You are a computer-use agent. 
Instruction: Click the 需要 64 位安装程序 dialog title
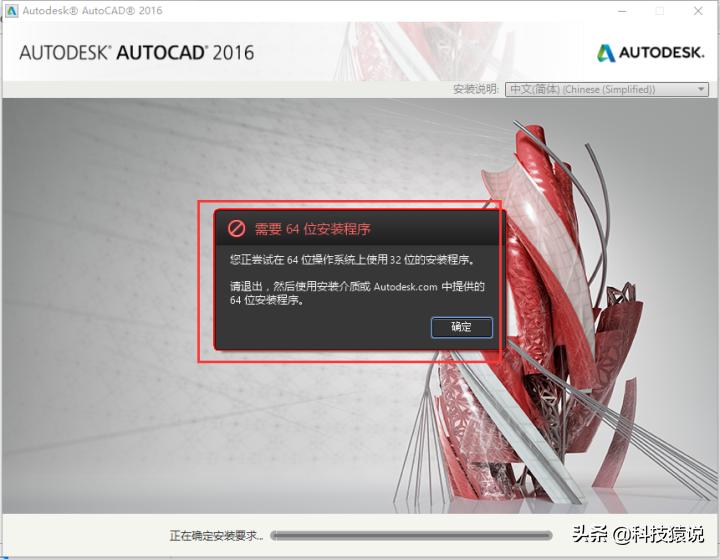[313, 229]
